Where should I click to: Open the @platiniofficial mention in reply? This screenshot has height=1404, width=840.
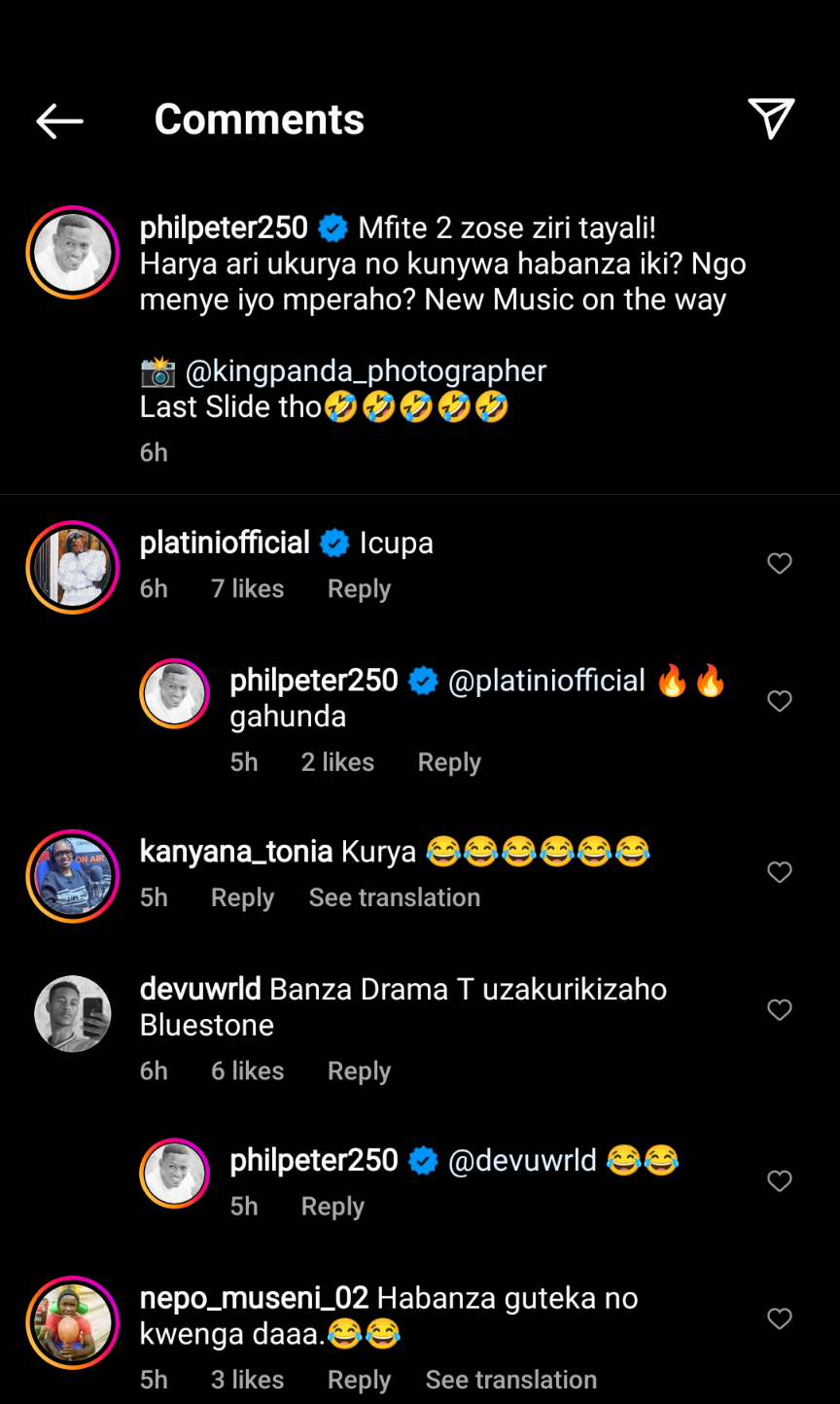tap(546, 681)
